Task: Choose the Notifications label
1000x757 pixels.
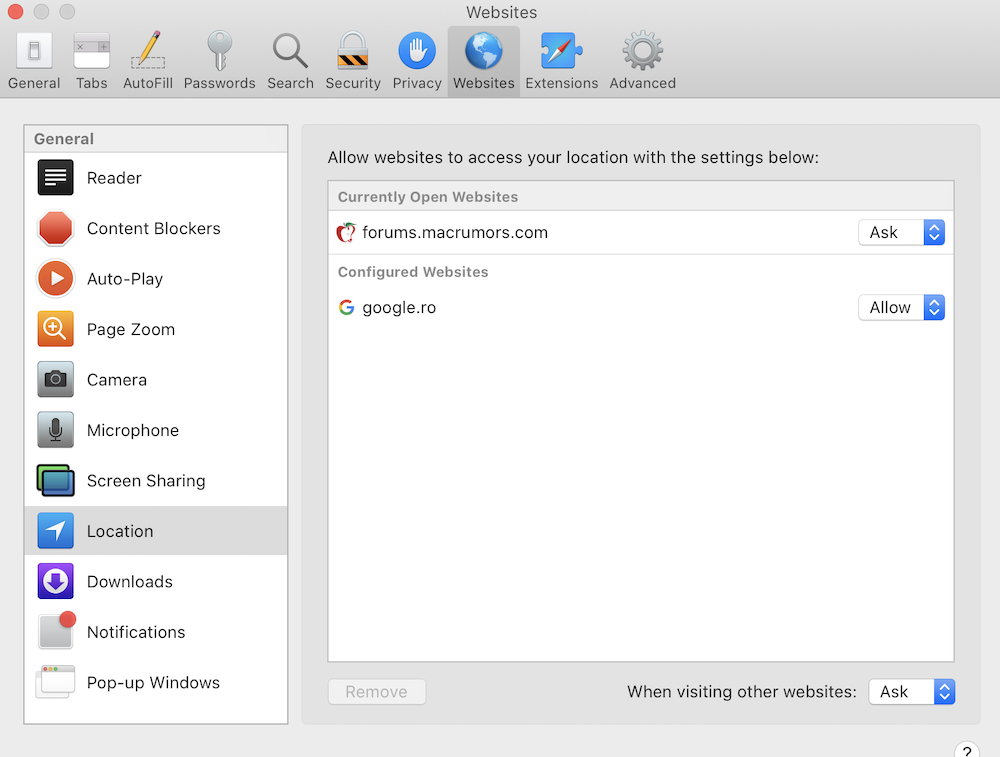Action: click(136, 631)
